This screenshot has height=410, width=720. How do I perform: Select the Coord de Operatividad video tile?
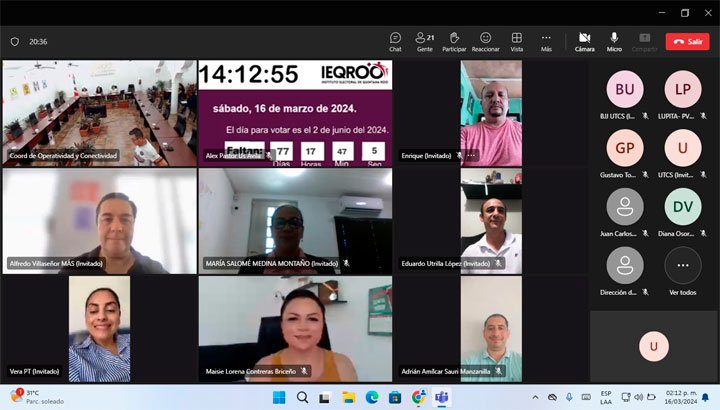pyautogui.click(x=99, y=113)
